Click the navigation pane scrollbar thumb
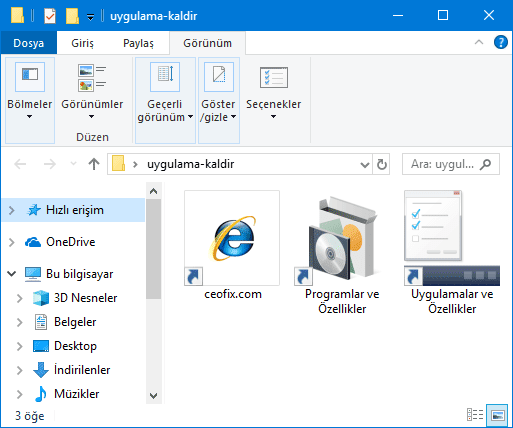Image resolution: width=513 pixels, height=428 pixels. tap(153, 249)
